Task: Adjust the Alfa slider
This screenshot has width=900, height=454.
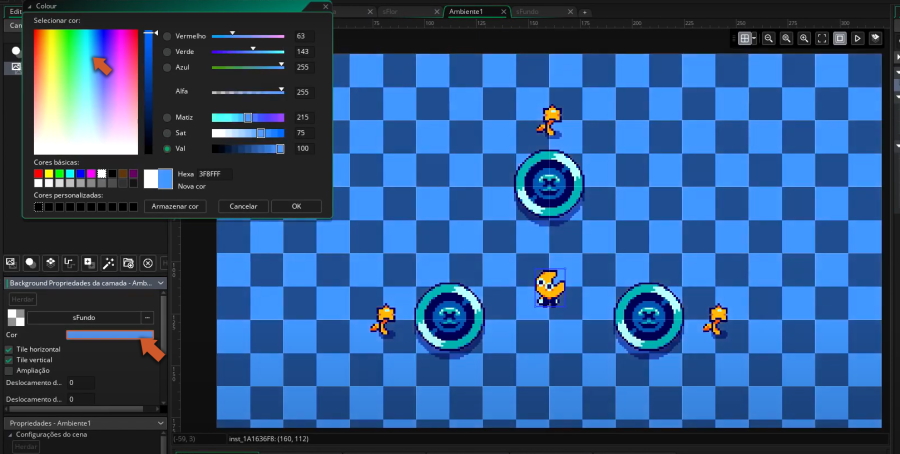Action: coord(248,92)
